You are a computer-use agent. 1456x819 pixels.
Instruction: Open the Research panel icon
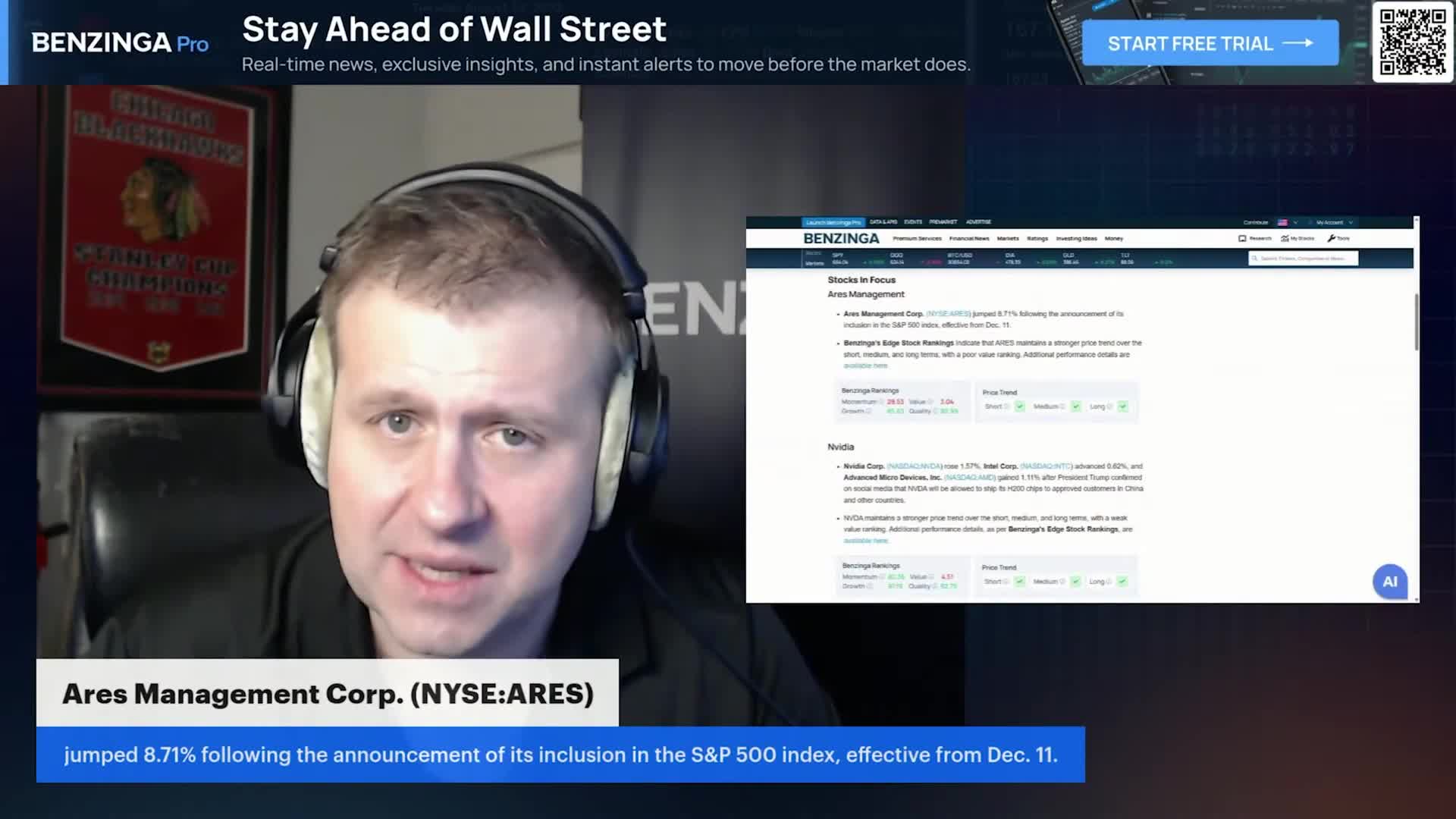pos(1241,238)
